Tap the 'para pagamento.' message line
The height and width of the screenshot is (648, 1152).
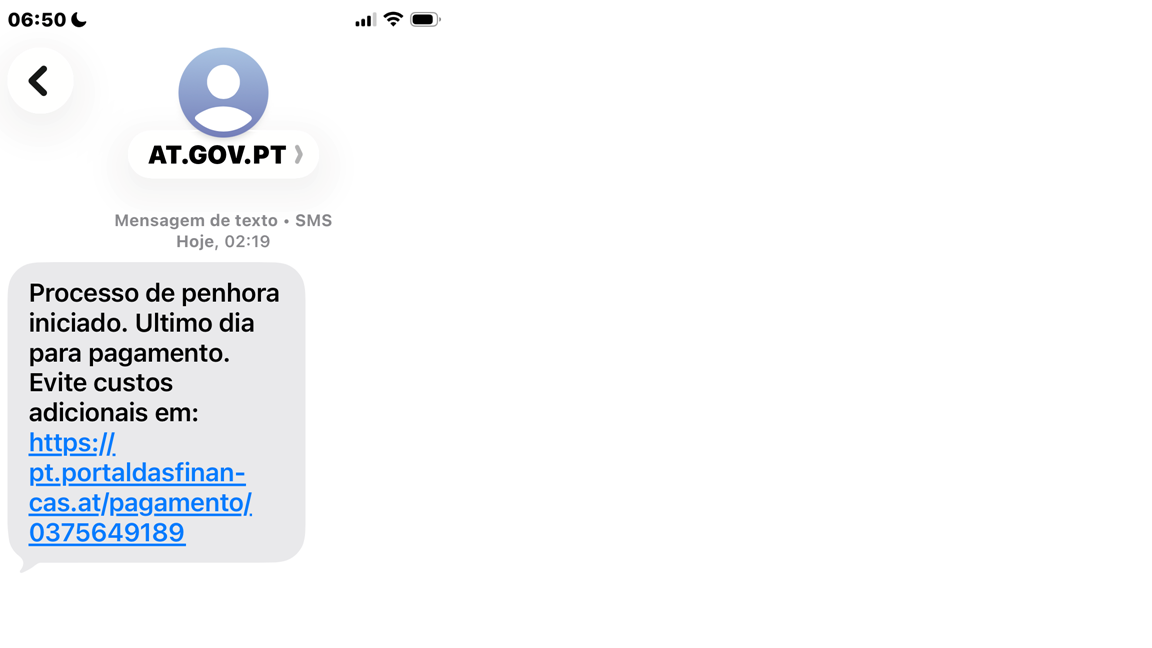[129, 353]
